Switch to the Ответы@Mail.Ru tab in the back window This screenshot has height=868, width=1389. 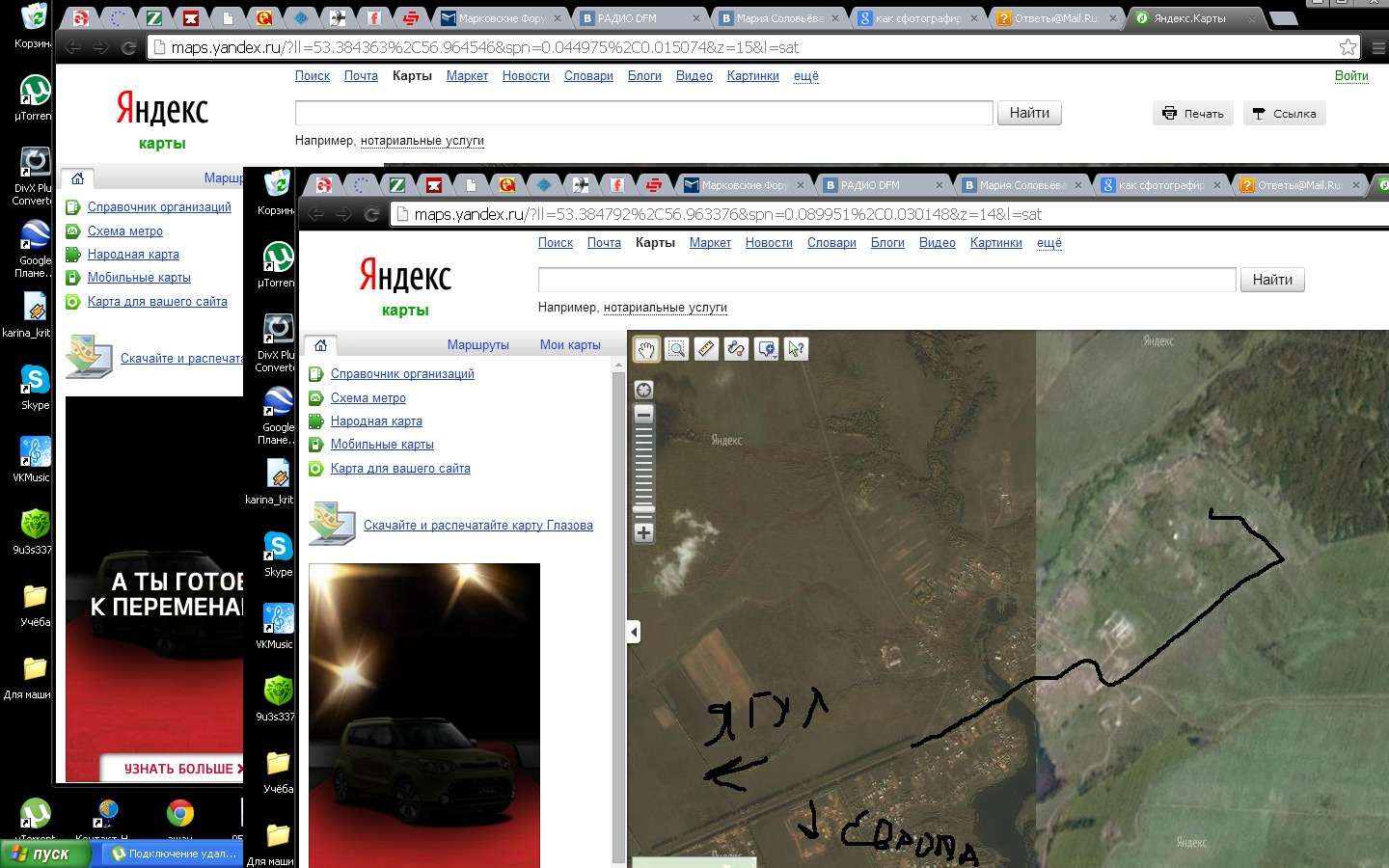1056,18
